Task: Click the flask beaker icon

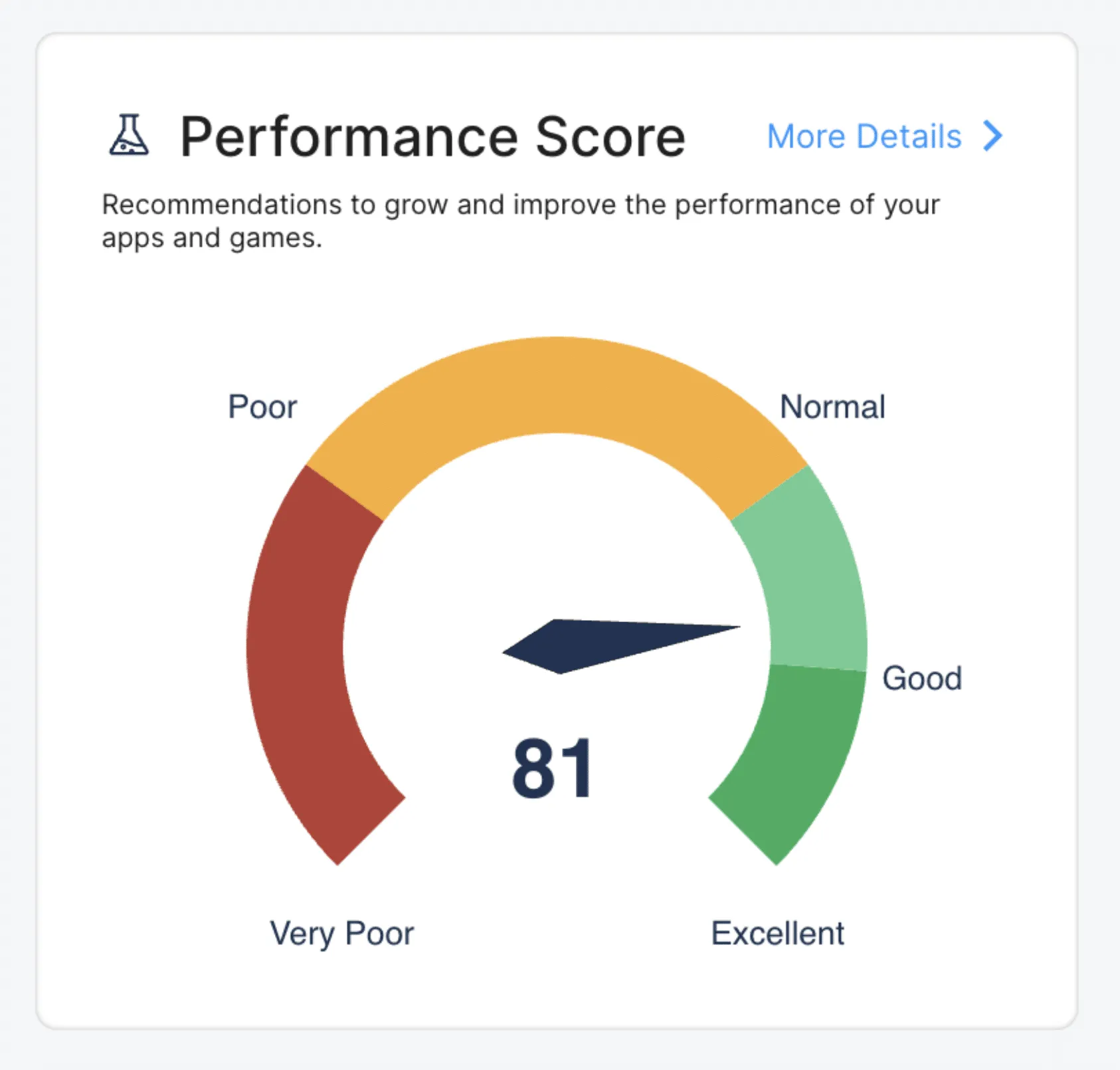Action: 130,135
